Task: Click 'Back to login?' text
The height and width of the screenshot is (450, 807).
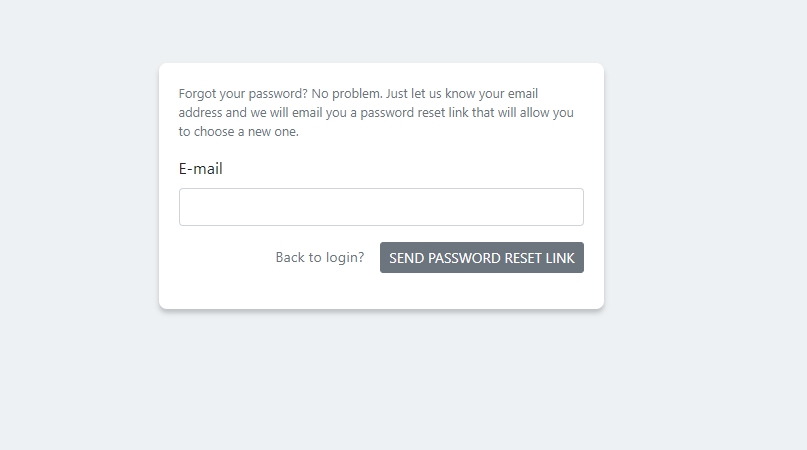Action: (319, 258)
